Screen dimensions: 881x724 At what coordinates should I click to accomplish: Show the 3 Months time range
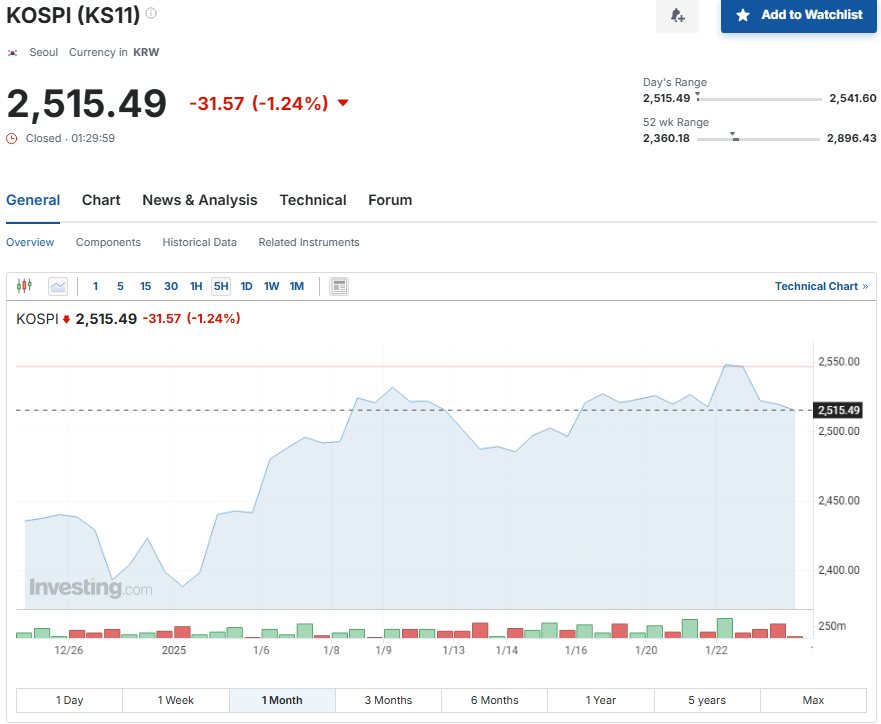coord(388,700)
